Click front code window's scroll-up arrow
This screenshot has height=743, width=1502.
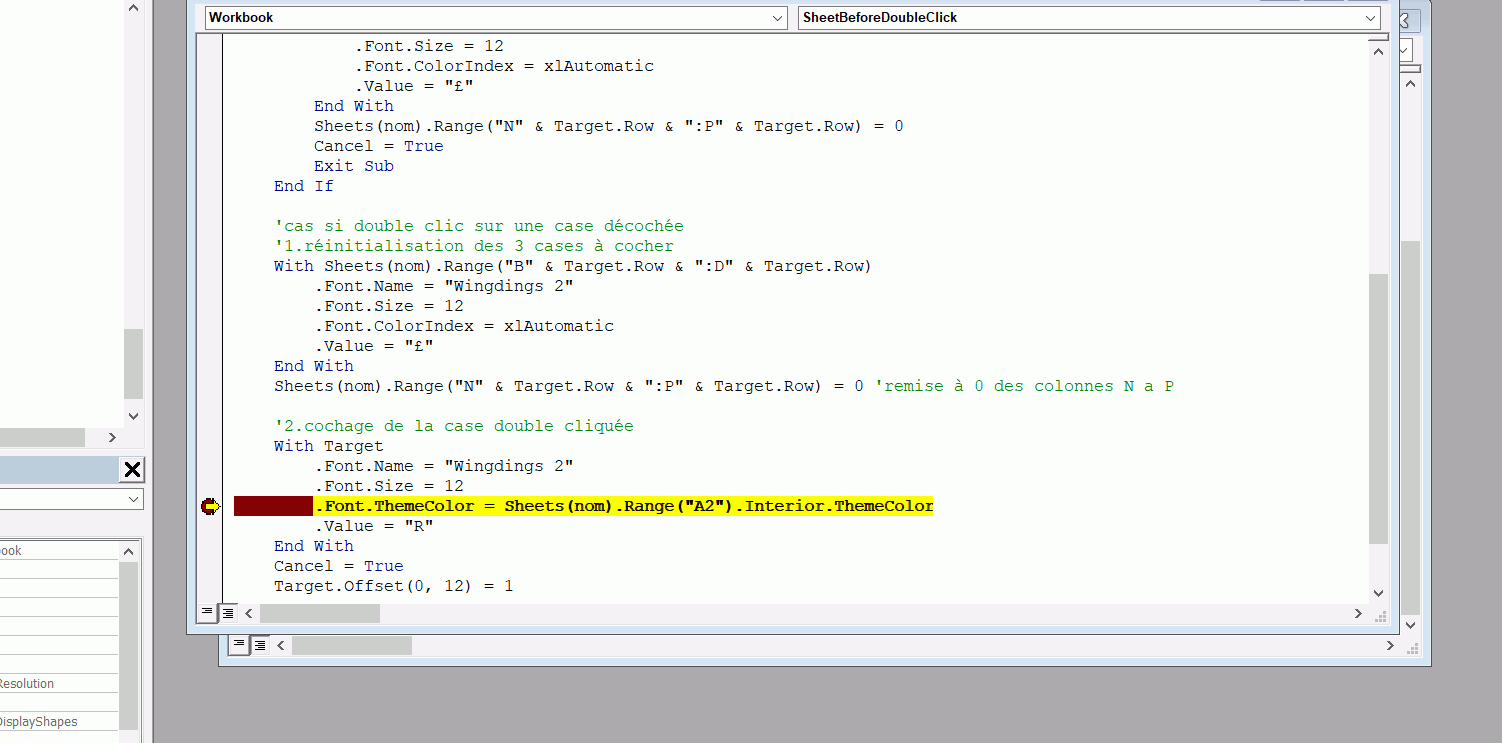(1379, 52)
